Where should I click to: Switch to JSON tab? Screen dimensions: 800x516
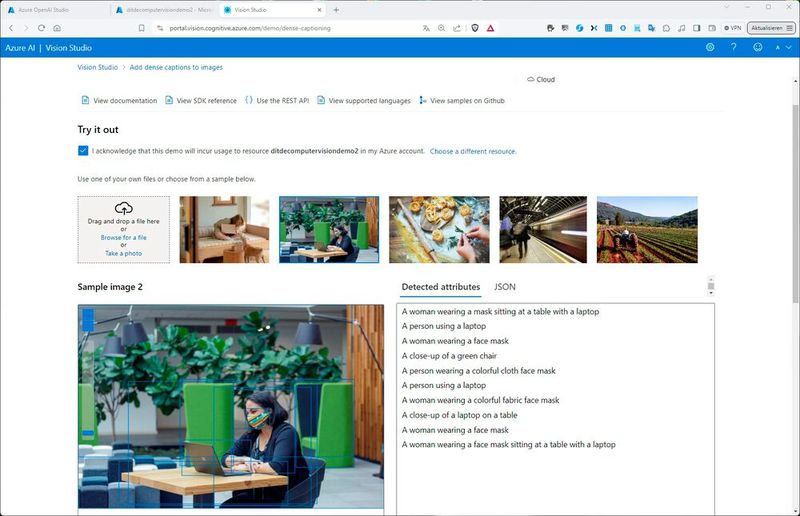[x=505, y=287]
